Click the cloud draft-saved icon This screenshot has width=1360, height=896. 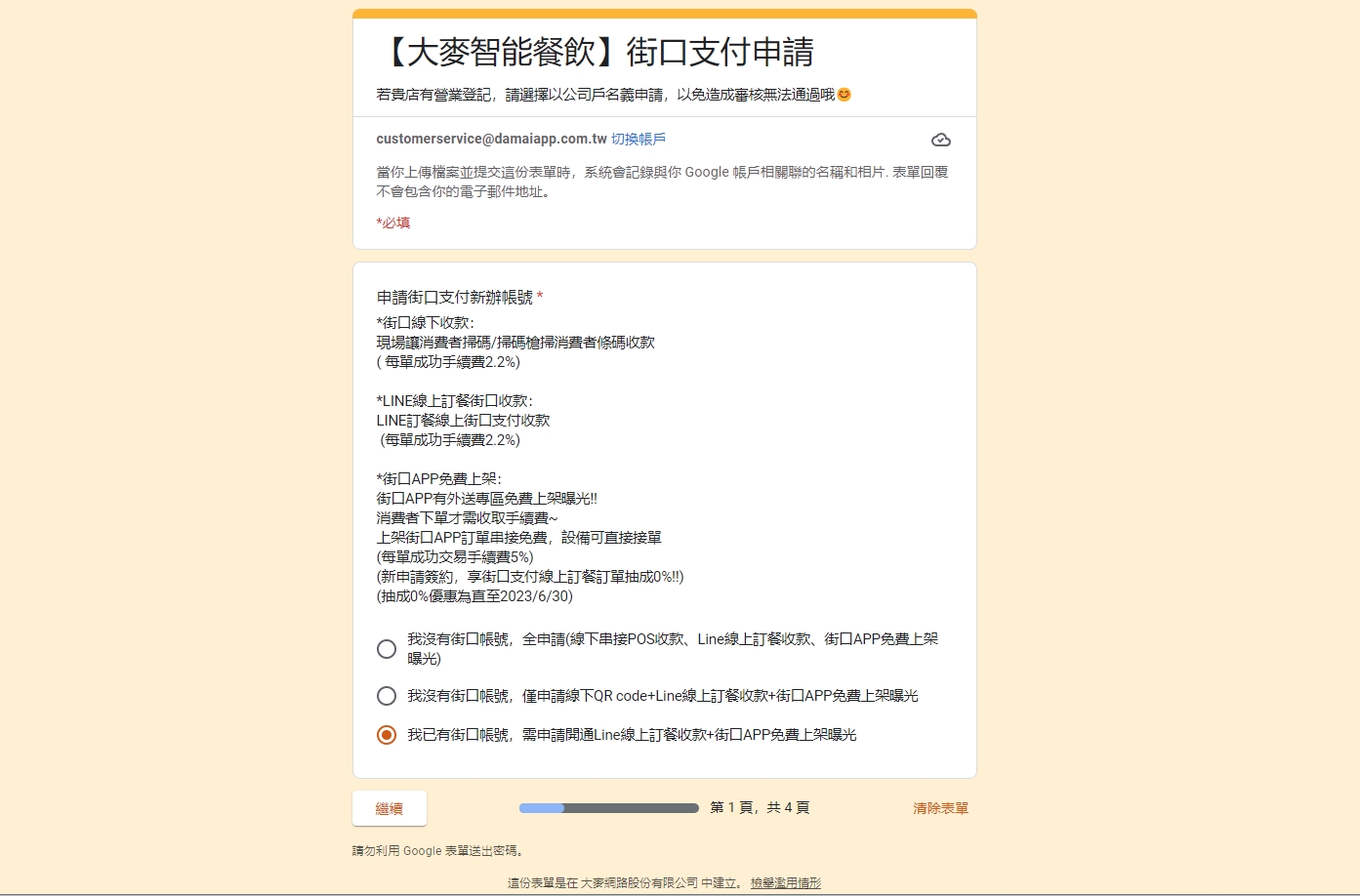[940, 140]
